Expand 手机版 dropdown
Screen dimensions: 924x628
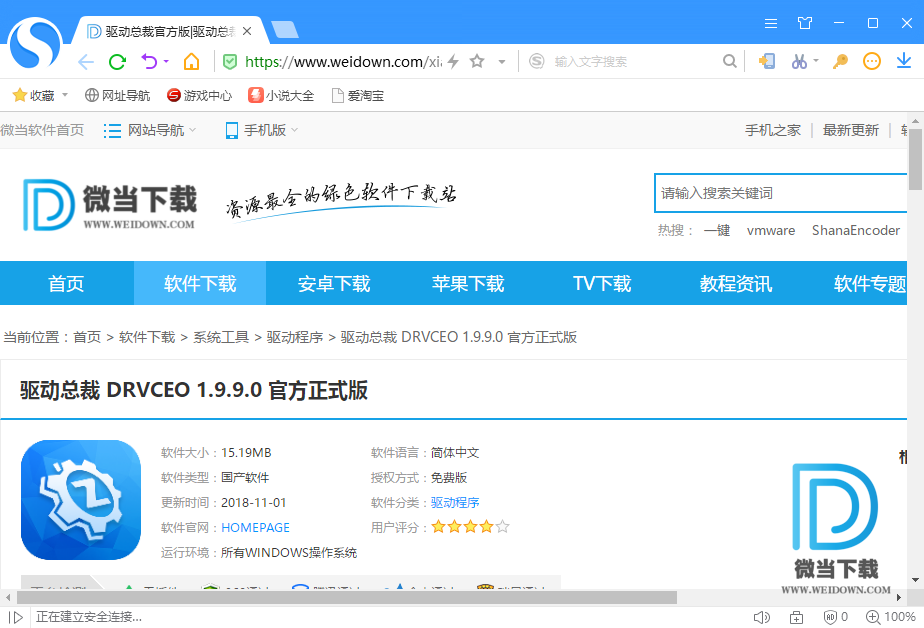pyautogui.click(x=262, y=130)
